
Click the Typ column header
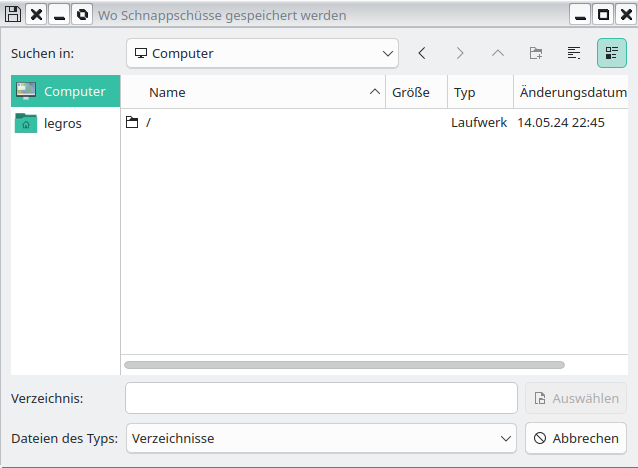(465, 92)
